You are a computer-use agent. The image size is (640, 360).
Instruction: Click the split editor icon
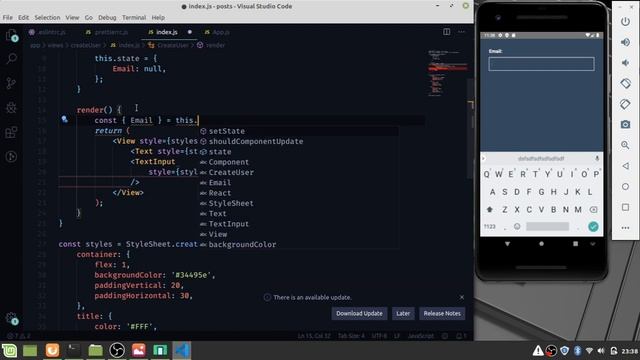point(447,32)
